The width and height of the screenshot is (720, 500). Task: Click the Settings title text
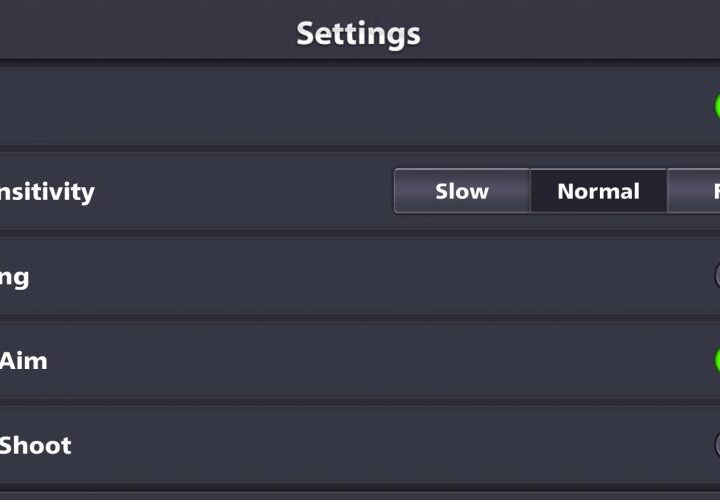pyautogui.click(x=358, y=33)
